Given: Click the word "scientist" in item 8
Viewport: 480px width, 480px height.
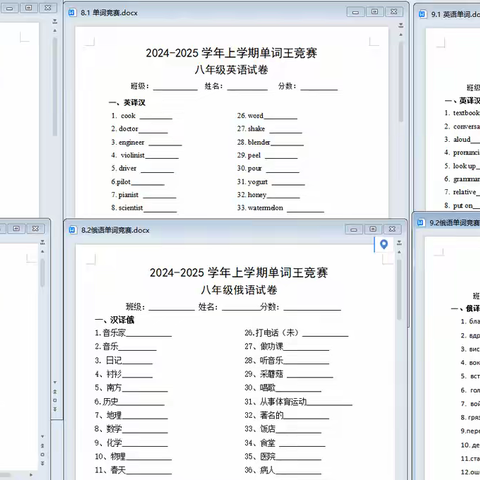Looking at the screenshot, I should pos(131,208).
